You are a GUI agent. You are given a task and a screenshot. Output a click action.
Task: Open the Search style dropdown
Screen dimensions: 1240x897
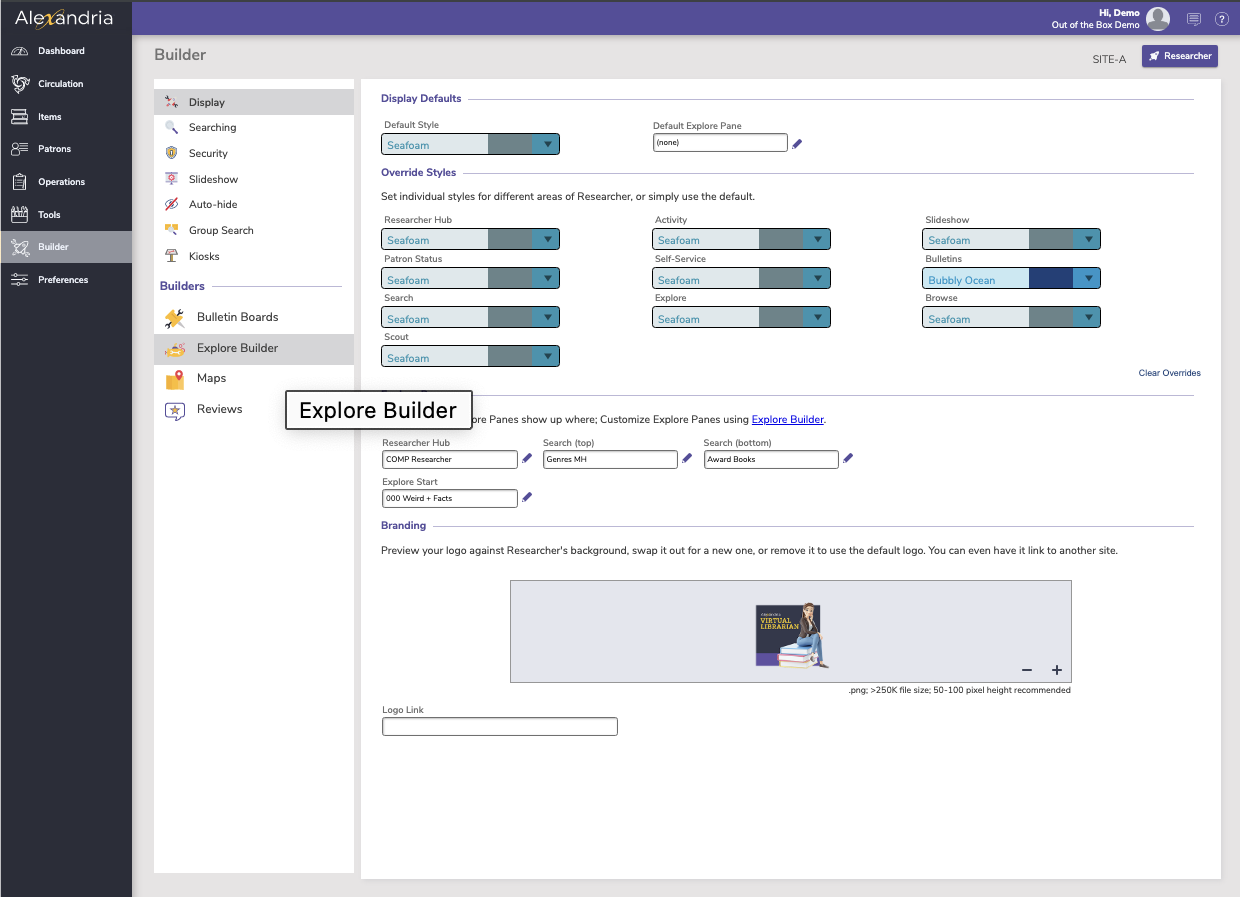tap(470, 318)
